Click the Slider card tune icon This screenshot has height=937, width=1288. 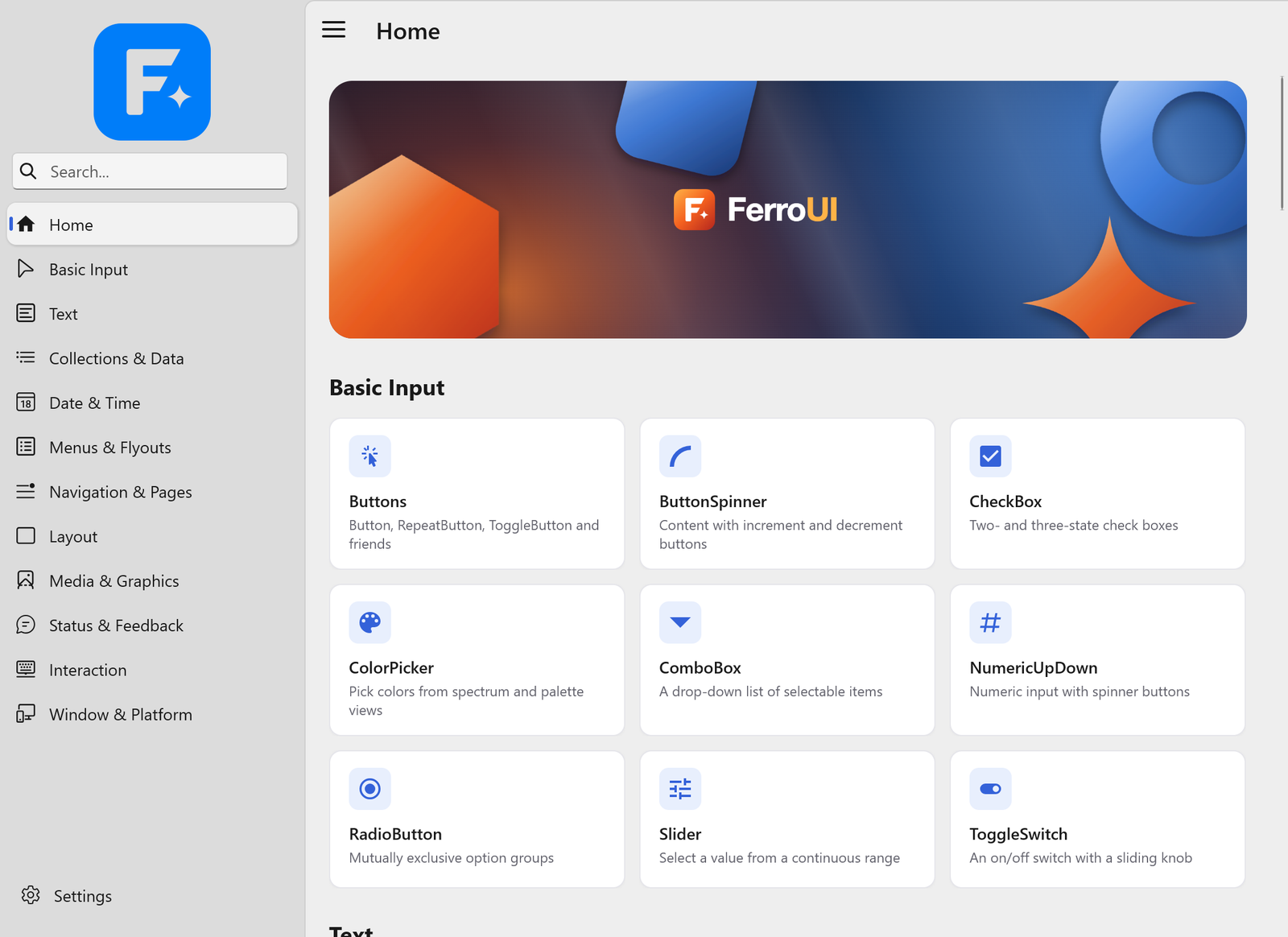[680, 789]
